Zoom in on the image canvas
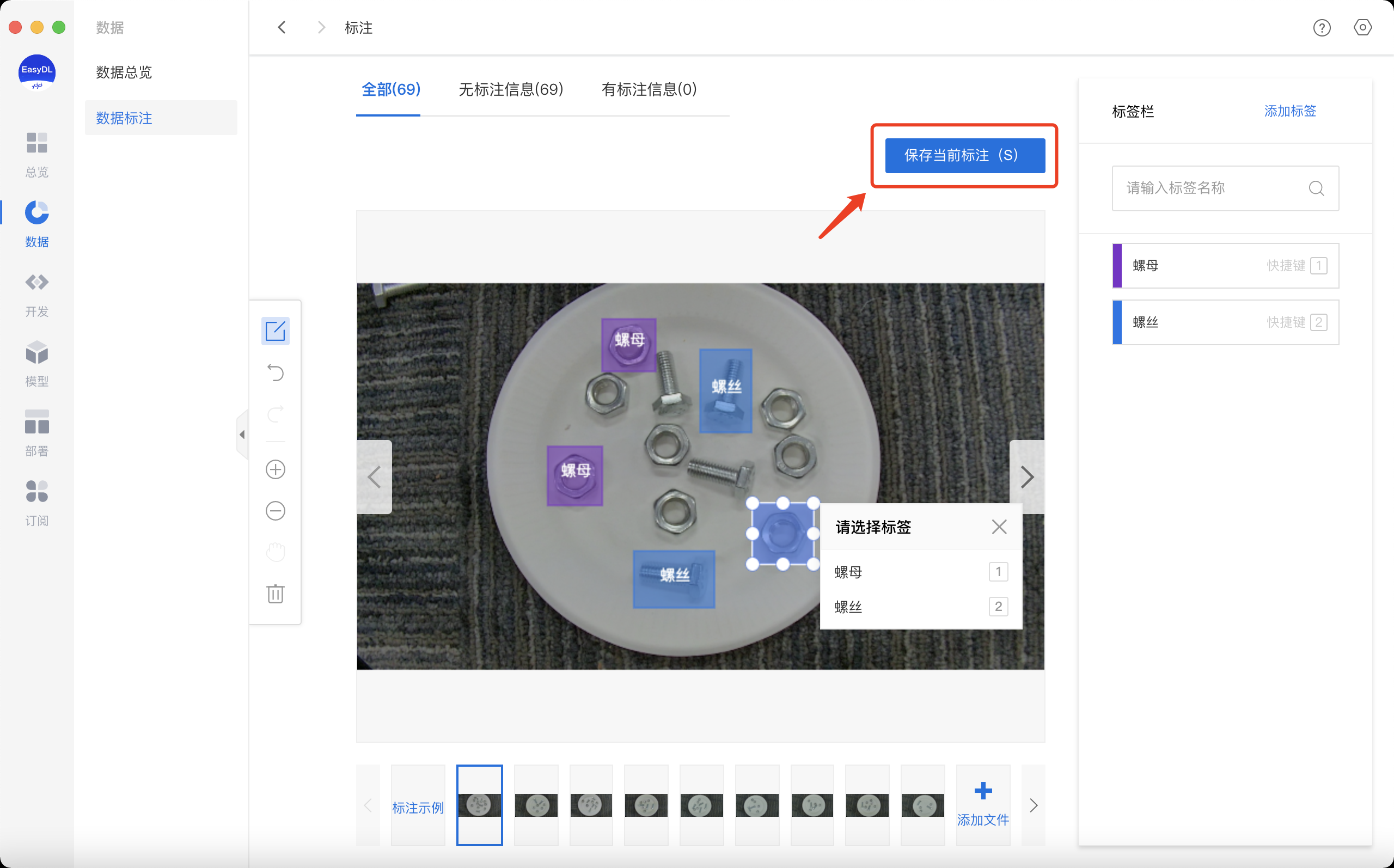The width and height of the screenshot is (1394, 868). coord(276,469)
